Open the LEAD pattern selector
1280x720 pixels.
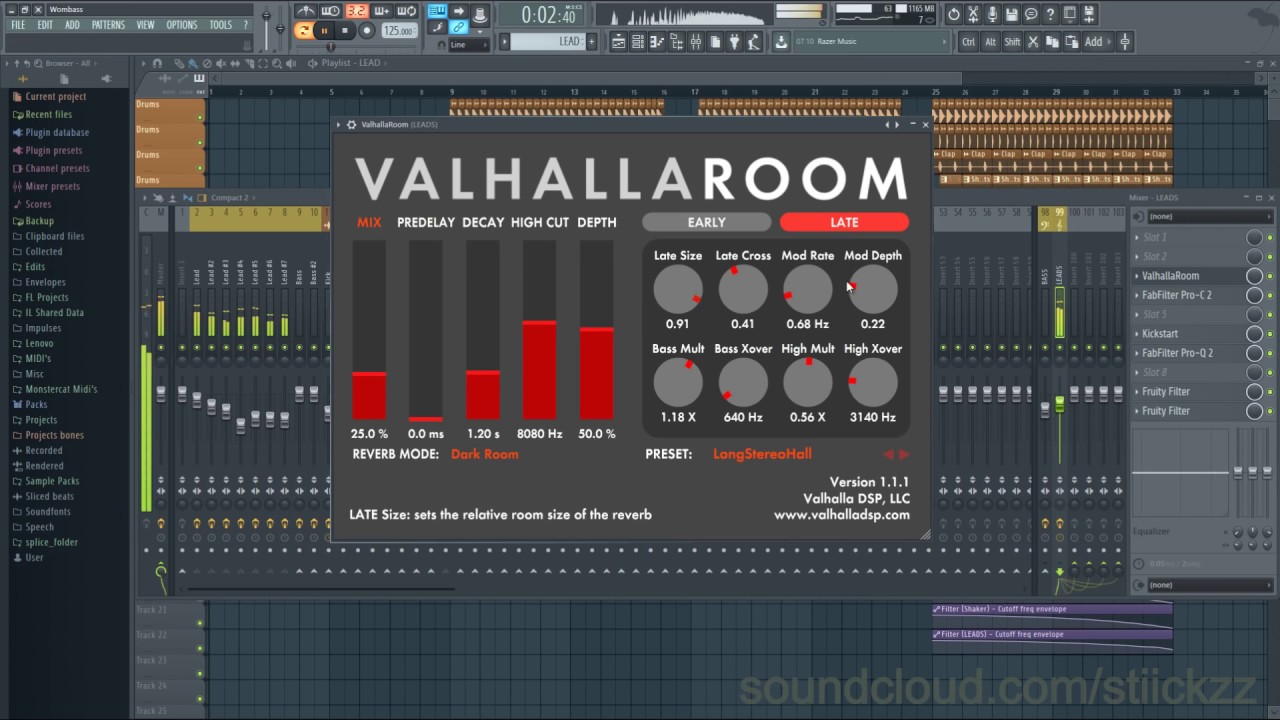click(x=548, y=41)
